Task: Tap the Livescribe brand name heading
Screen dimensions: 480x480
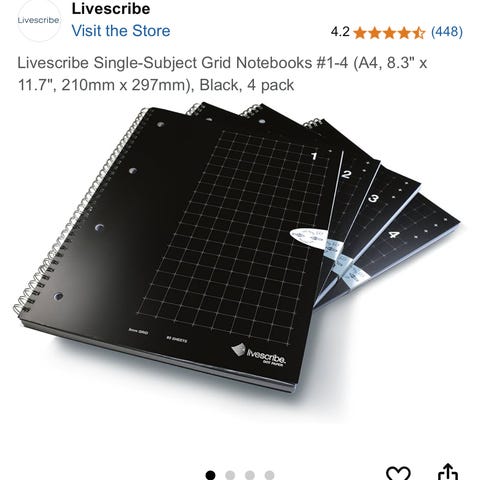Action: pos(111,9)
